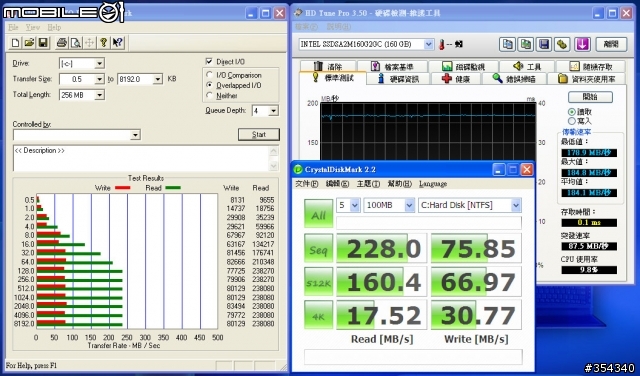Click the purple down-arrow icon in HD Tune

(x=582, y=44)
